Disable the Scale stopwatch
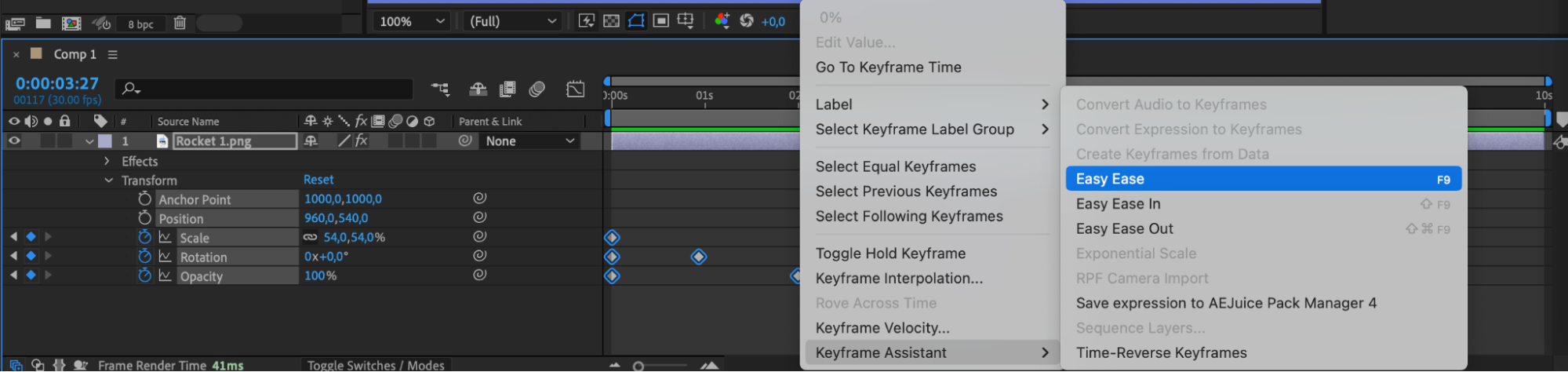 pyautogui.click(x=144, y=237)
